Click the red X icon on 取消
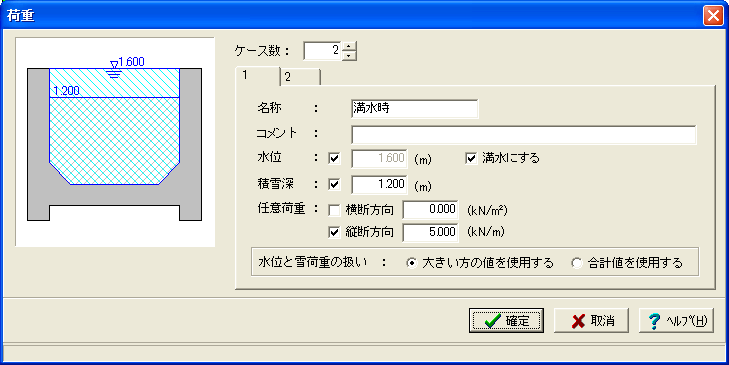 coord(578,321)
